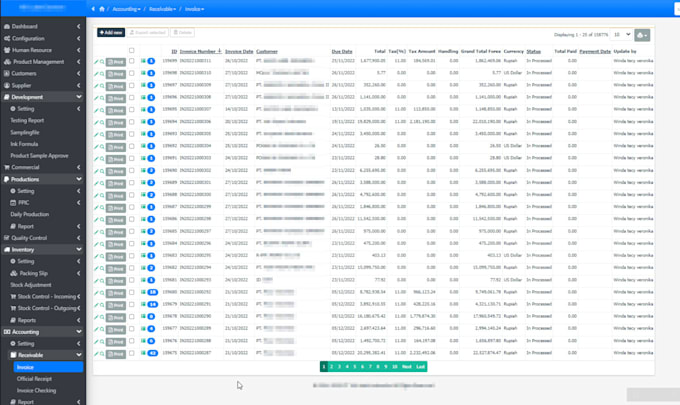This screenshot has height=405, width=680.
Task: Open the Receivable breadcrumb dropdown
Action: pyautogui.click(x=162, y=9)
